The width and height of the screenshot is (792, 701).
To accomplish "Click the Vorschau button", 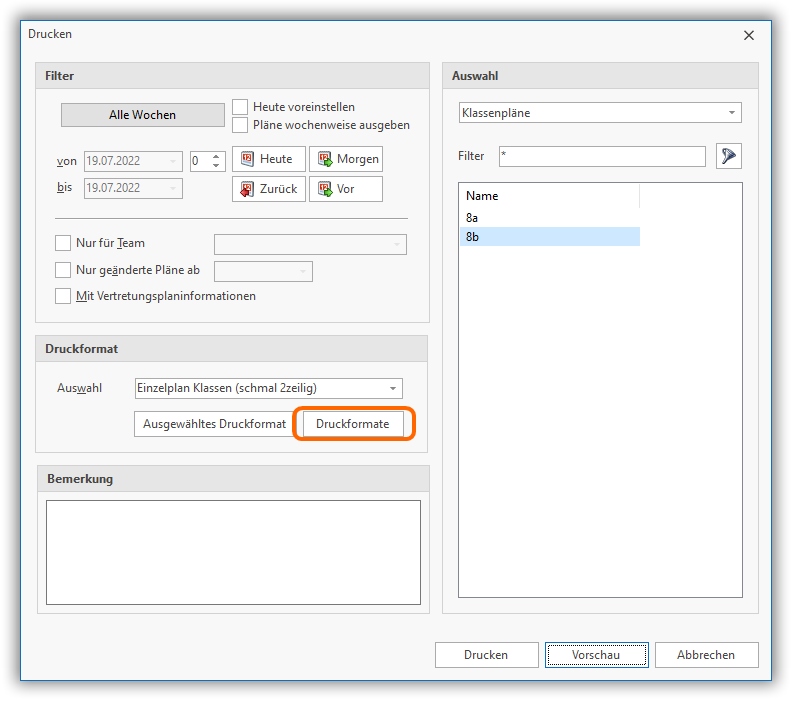I will coord(596,655).
